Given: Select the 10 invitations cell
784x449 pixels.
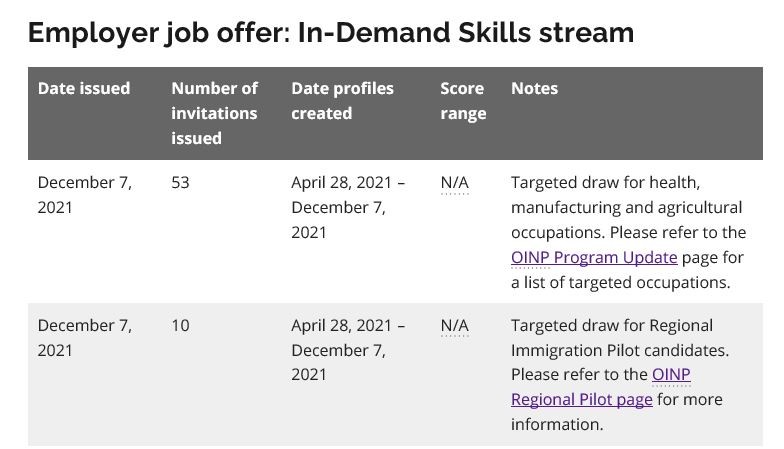Looking at the screenshot, I should tap(180, 326).
